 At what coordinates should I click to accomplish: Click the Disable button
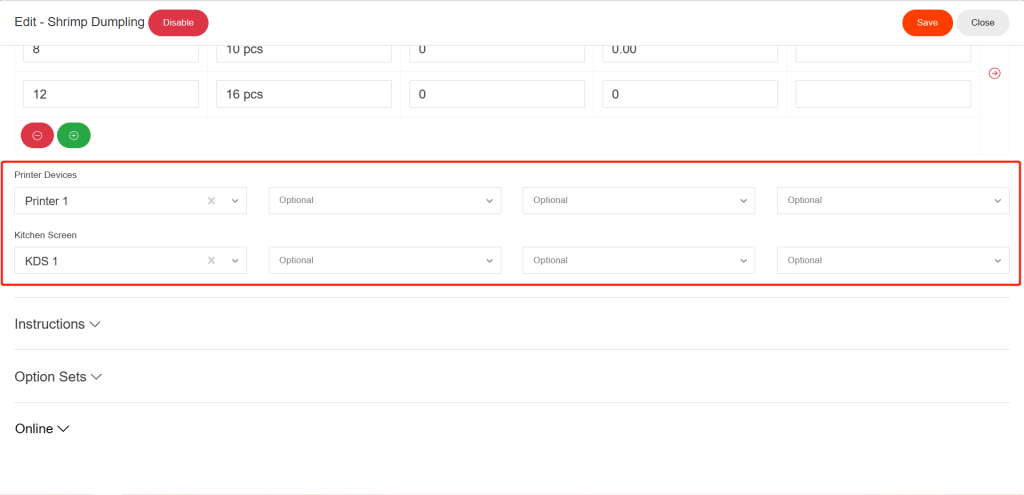pos(178,23)
